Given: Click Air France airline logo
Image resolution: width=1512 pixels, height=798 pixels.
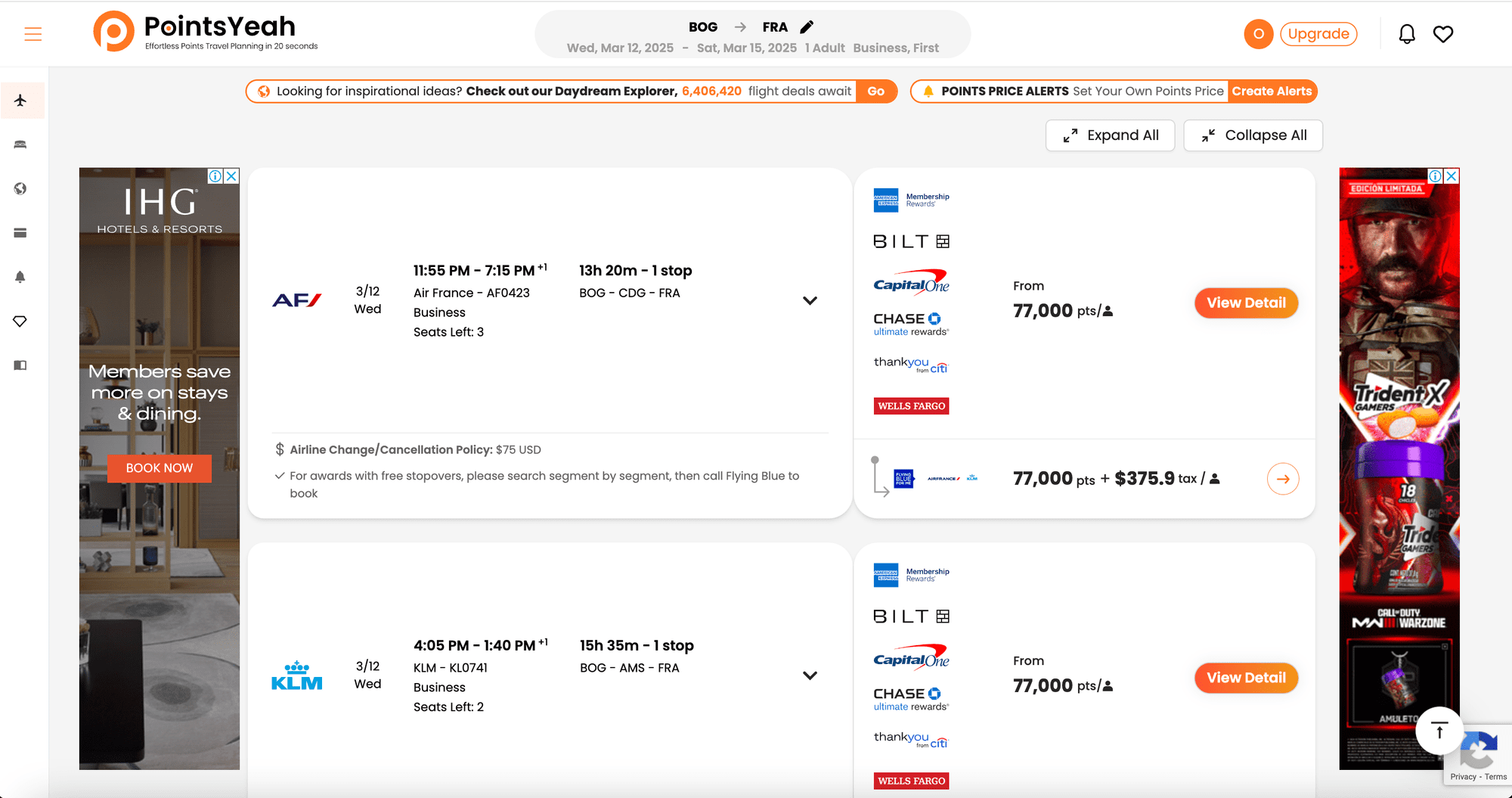Looking at the screenshot, I should coord(296,300).
